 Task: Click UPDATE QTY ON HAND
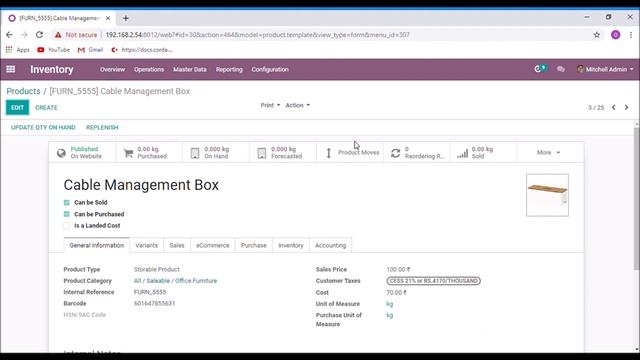click(x=43, y=127)
